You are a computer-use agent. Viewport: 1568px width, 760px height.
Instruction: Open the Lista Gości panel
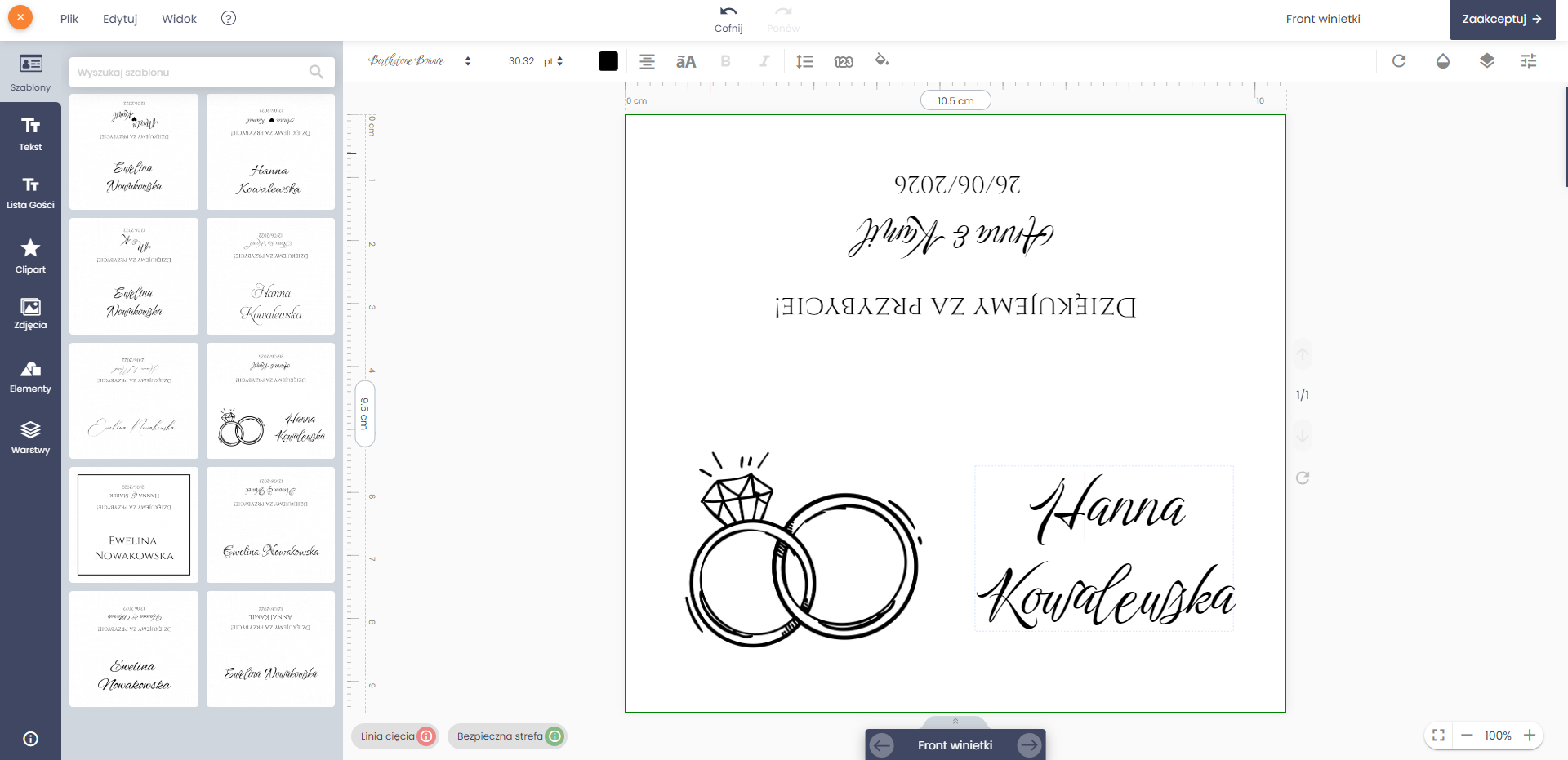[30, 193]
